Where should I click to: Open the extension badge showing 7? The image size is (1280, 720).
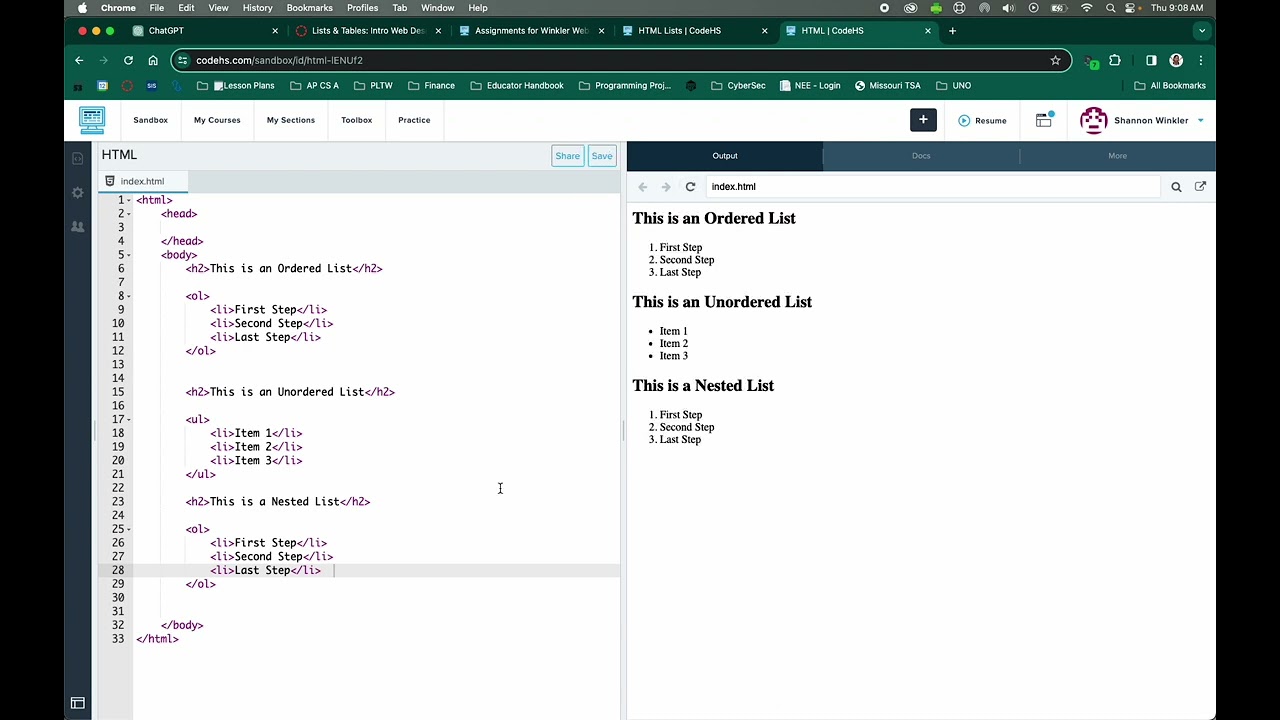point(1092,61)
